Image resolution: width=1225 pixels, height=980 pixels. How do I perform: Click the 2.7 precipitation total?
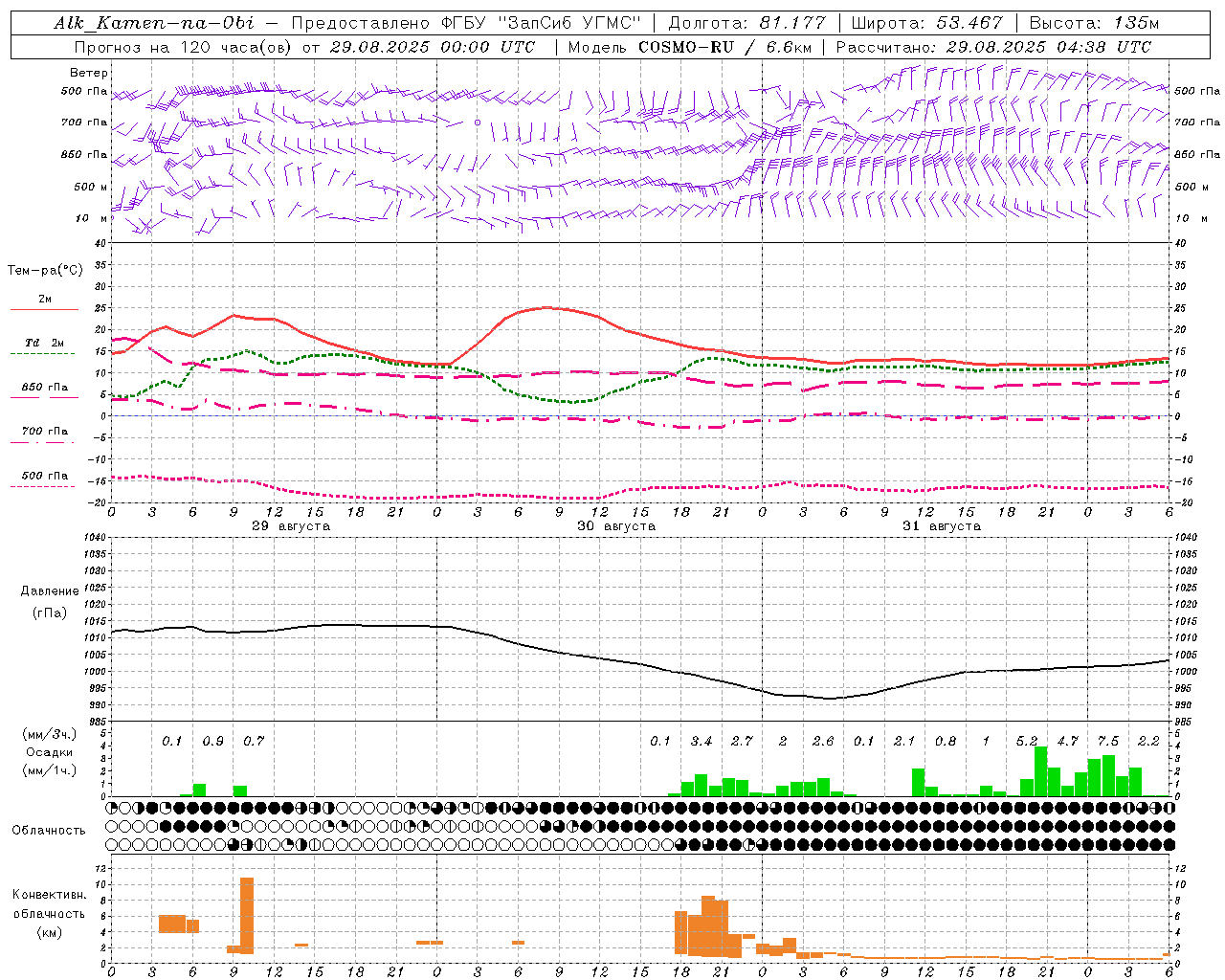tap(742, 742)
